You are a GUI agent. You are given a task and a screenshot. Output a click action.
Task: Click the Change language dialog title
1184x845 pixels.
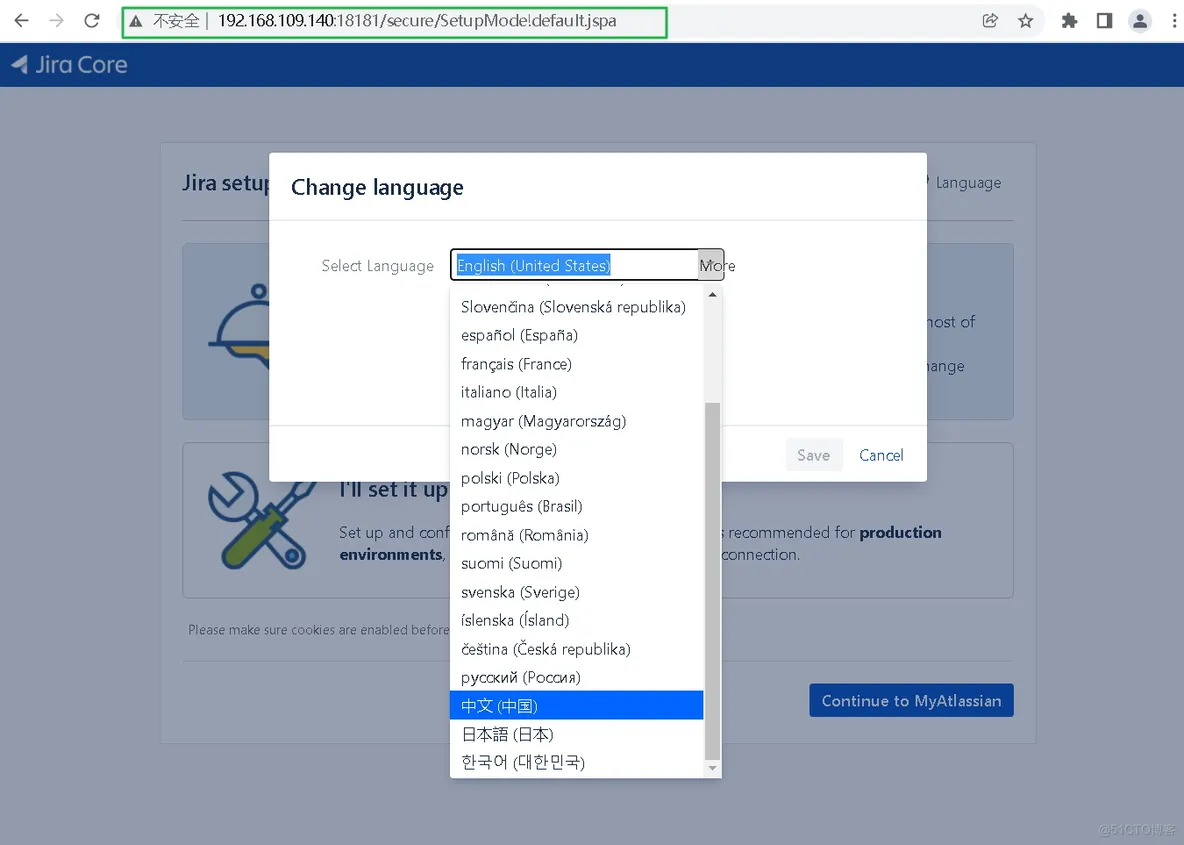point(378,187)
